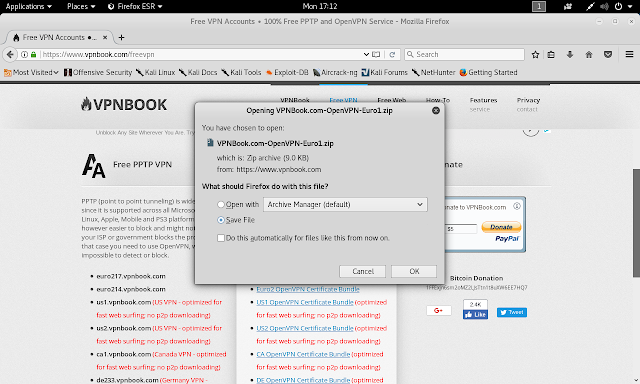Open reader view icon in address bar
Viewport: 640px width, 384px height.
coord(376,54)
